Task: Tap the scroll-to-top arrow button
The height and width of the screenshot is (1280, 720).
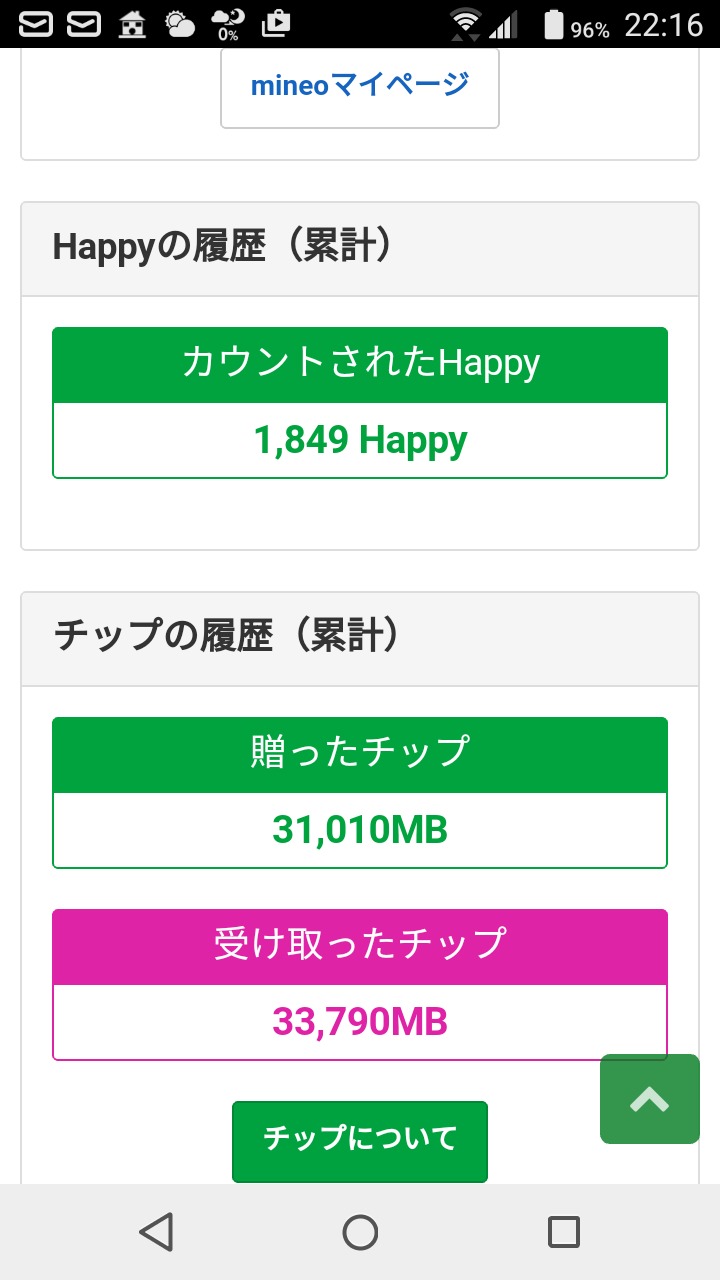Action: point(650,1099)
